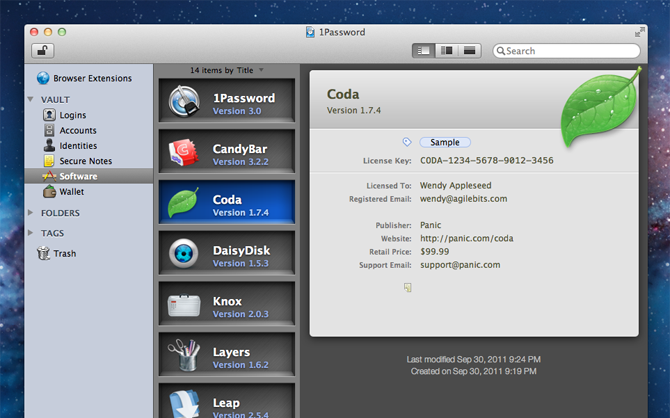Viewport: 670px width, 418px height.
Task: Open Browser Extensions globe icon
Action: tap(43, 78)
